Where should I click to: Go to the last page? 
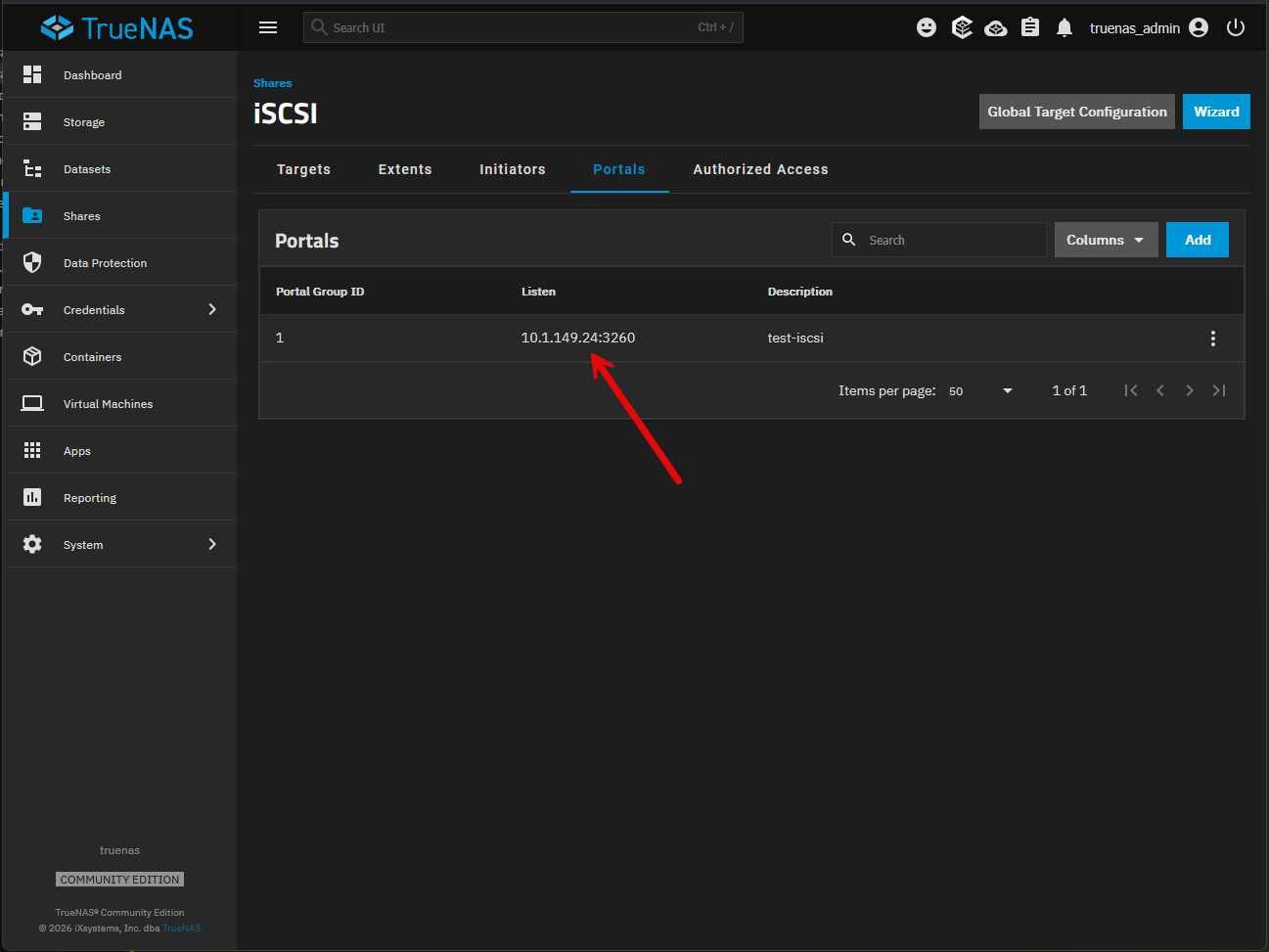coord(1219,390)
